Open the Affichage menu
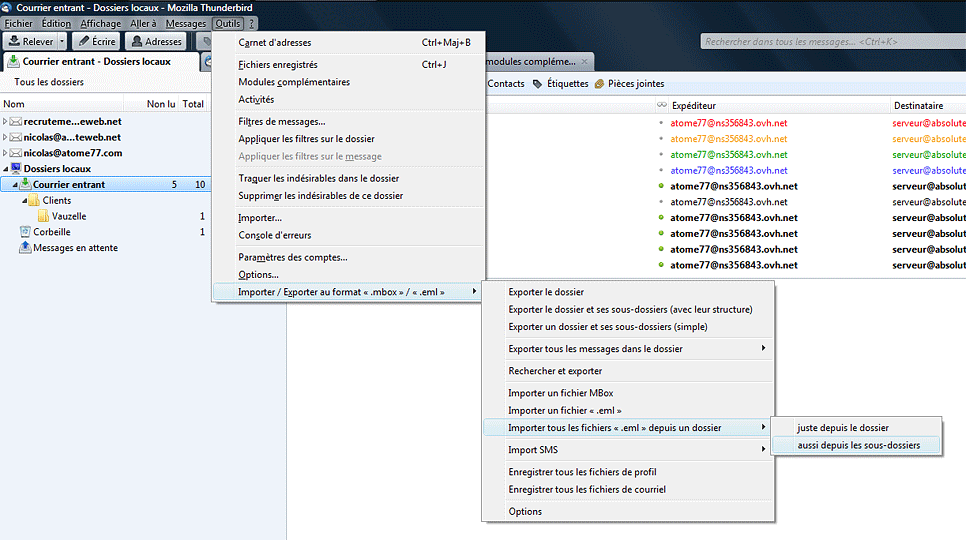The width and height of the screenshot is (966, 540). click(x=100, y=23)
